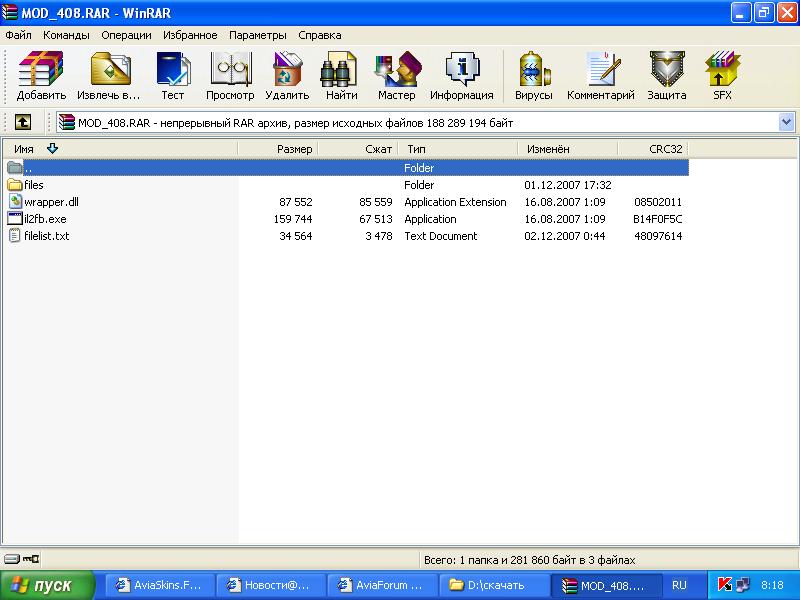Click the taskbar clock showing 8:18
Screen dimensions: 800x600
click(x=772, y=585)
